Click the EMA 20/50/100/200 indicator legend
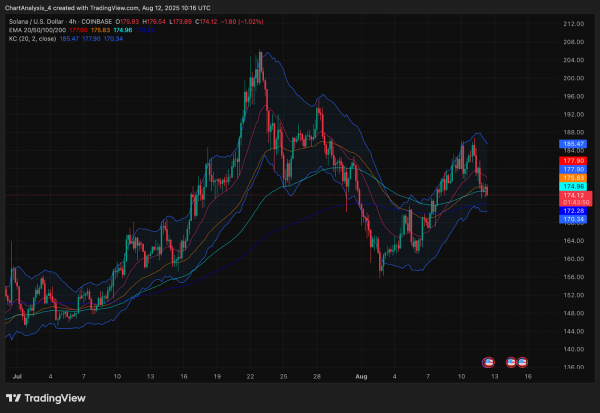Image resolution: width=600 pixels, height=413 pixels. (x=38, y=30)
